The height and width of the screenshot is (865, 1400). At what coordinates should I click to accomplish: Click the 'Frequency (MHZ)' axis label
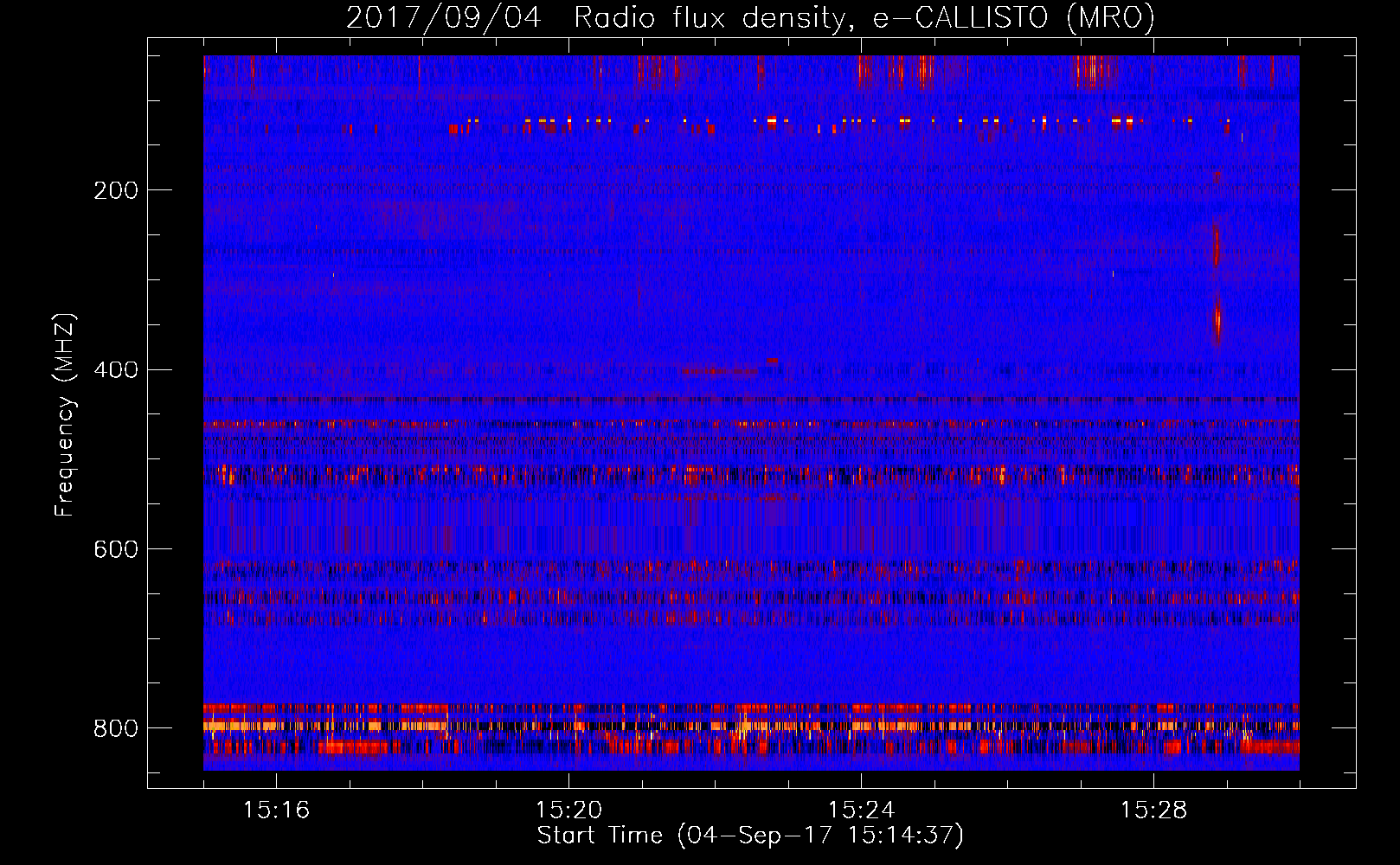(65, 414)
